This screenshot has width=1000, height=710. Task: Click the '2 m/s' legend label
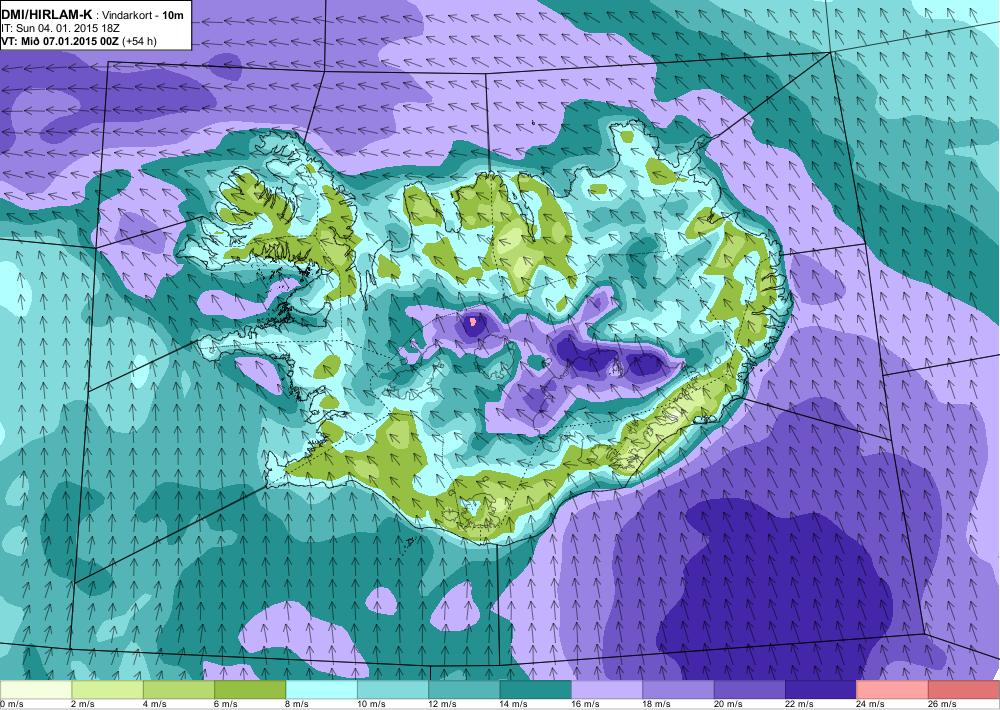click(x=83, y=704)
